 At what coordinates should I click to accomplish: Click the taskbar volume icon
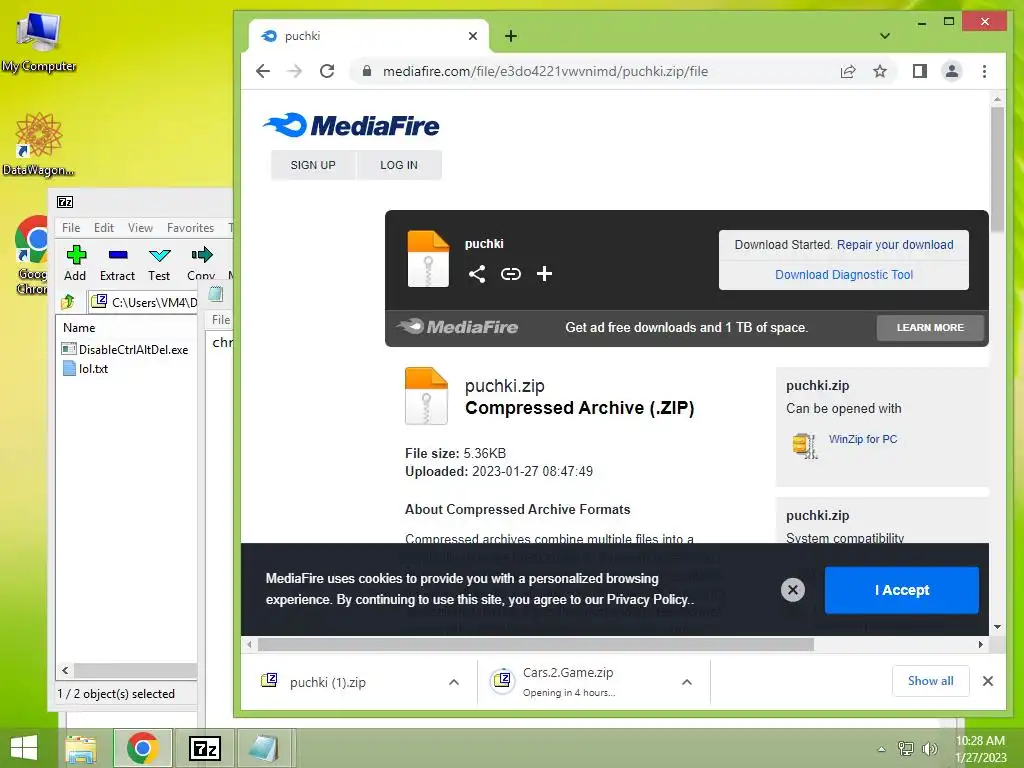pos(929,748)
